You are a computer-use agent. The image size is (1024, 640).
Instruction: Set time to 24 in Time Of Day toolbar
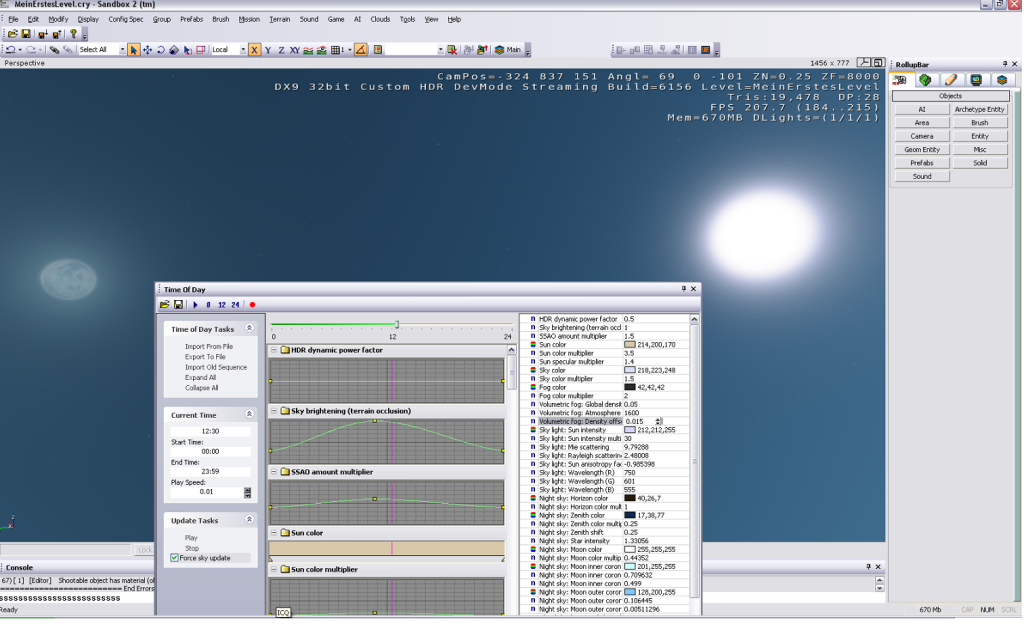pyautogui.click(x=235, y=305)
